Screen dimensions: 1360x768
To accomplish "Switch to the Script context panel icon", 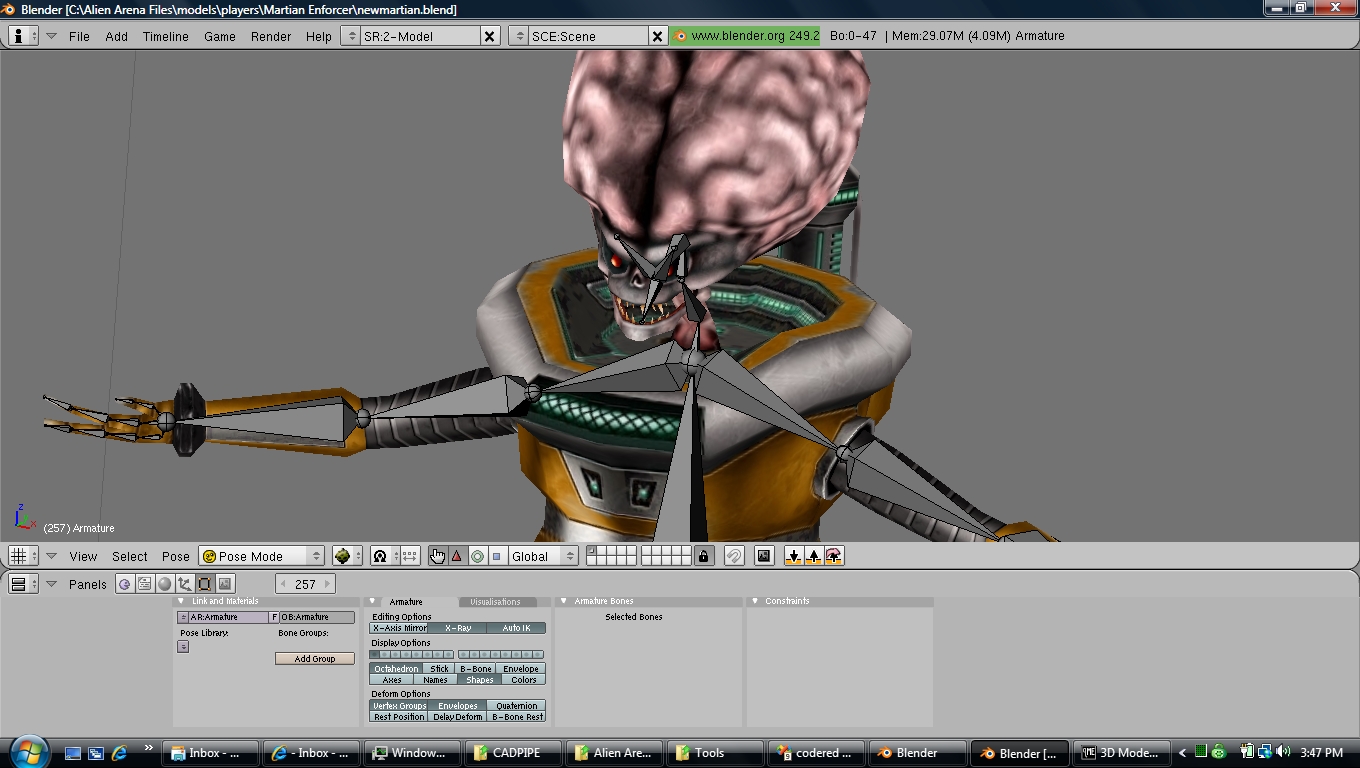I will [x=144, y=584].
